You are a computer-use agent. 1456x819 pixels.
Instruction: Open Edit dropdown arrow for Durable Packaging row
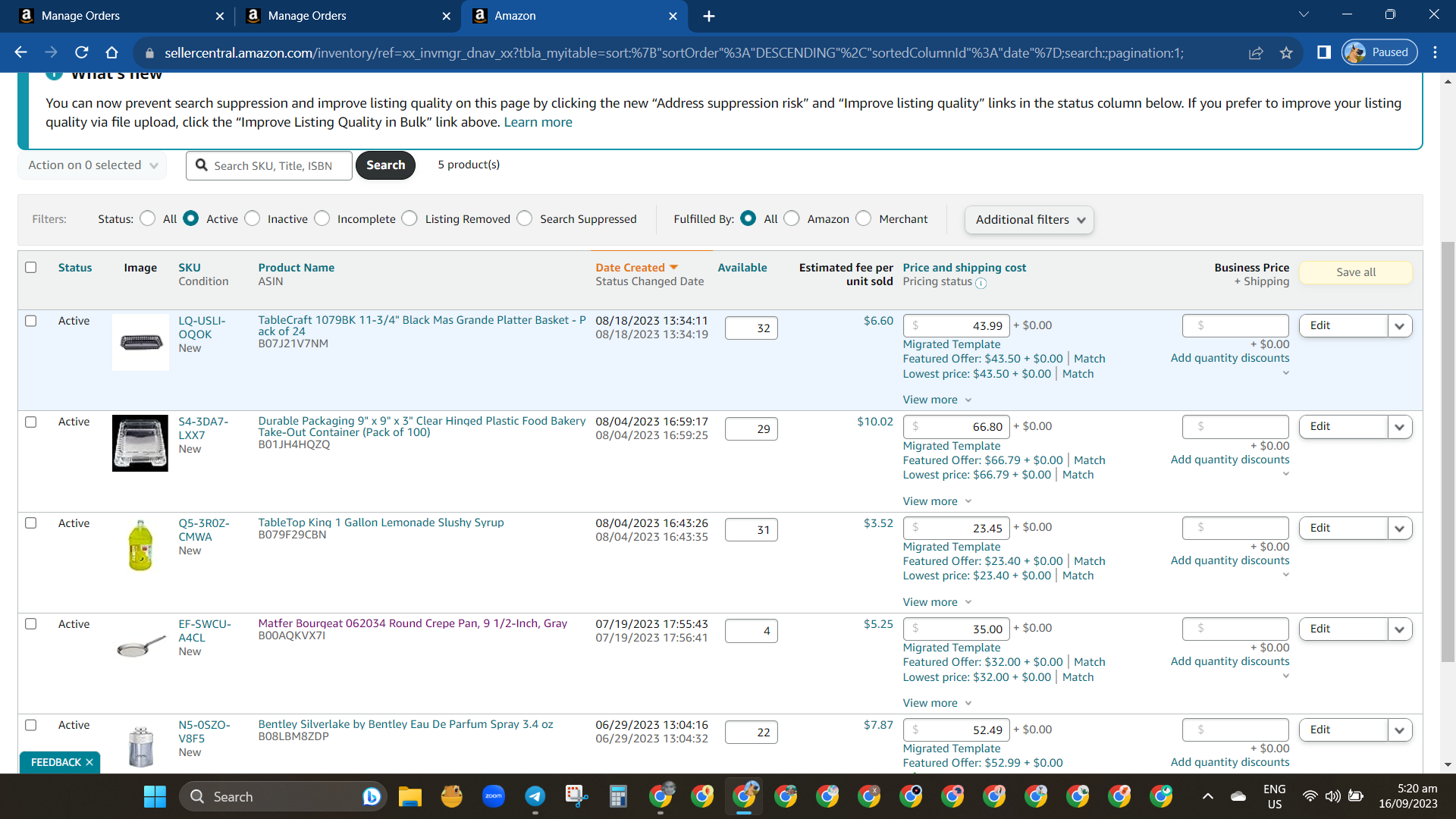[x=1400, y=427]
